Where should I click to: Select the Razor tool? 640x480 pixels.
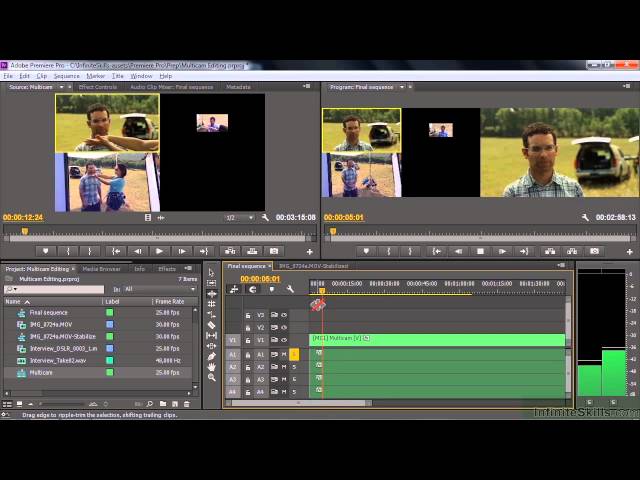211,325
